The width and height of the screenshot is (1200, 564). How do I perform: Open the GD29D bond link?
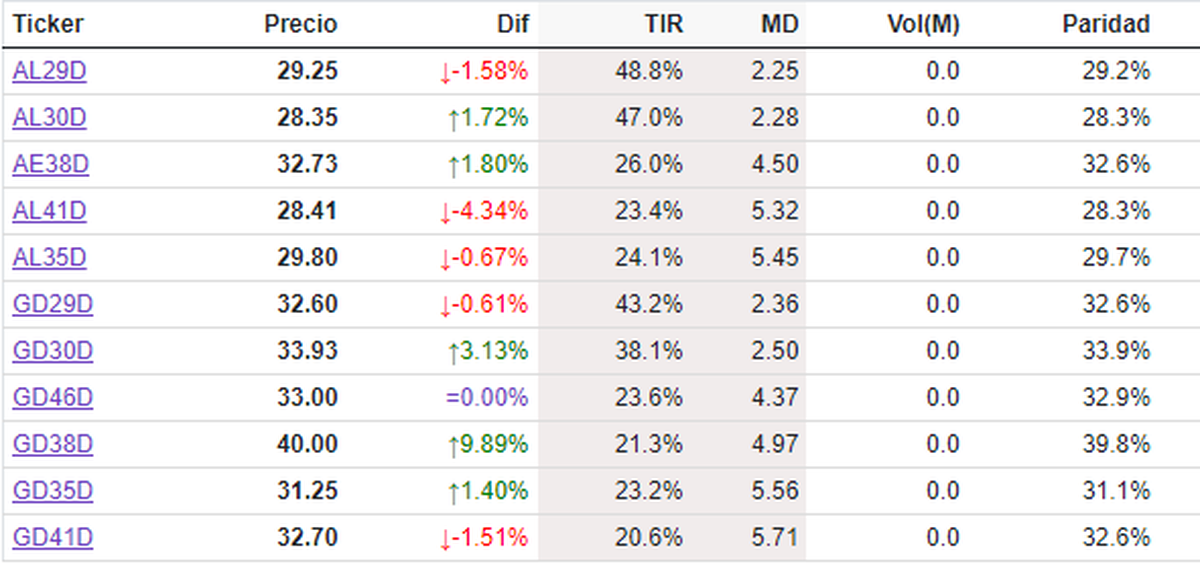(52, 304)
